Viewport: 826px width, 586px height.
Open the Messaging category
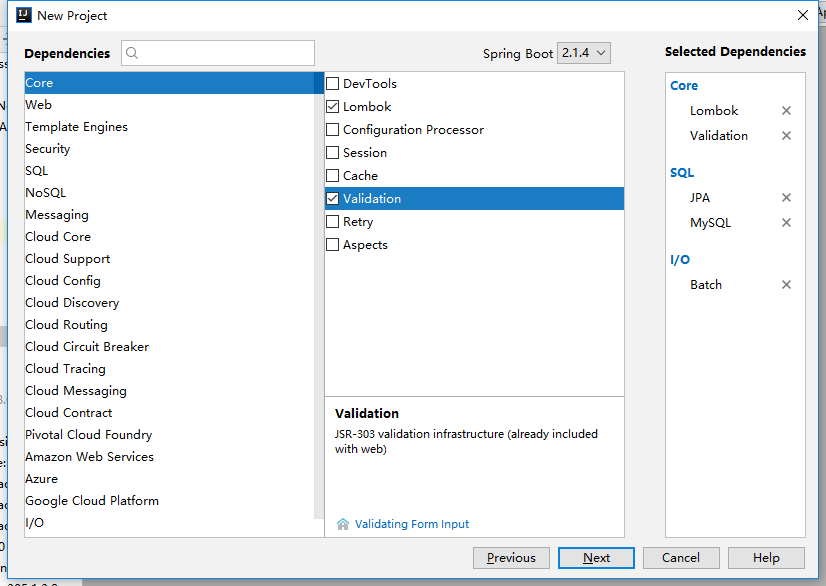click(x=169, y=215)
